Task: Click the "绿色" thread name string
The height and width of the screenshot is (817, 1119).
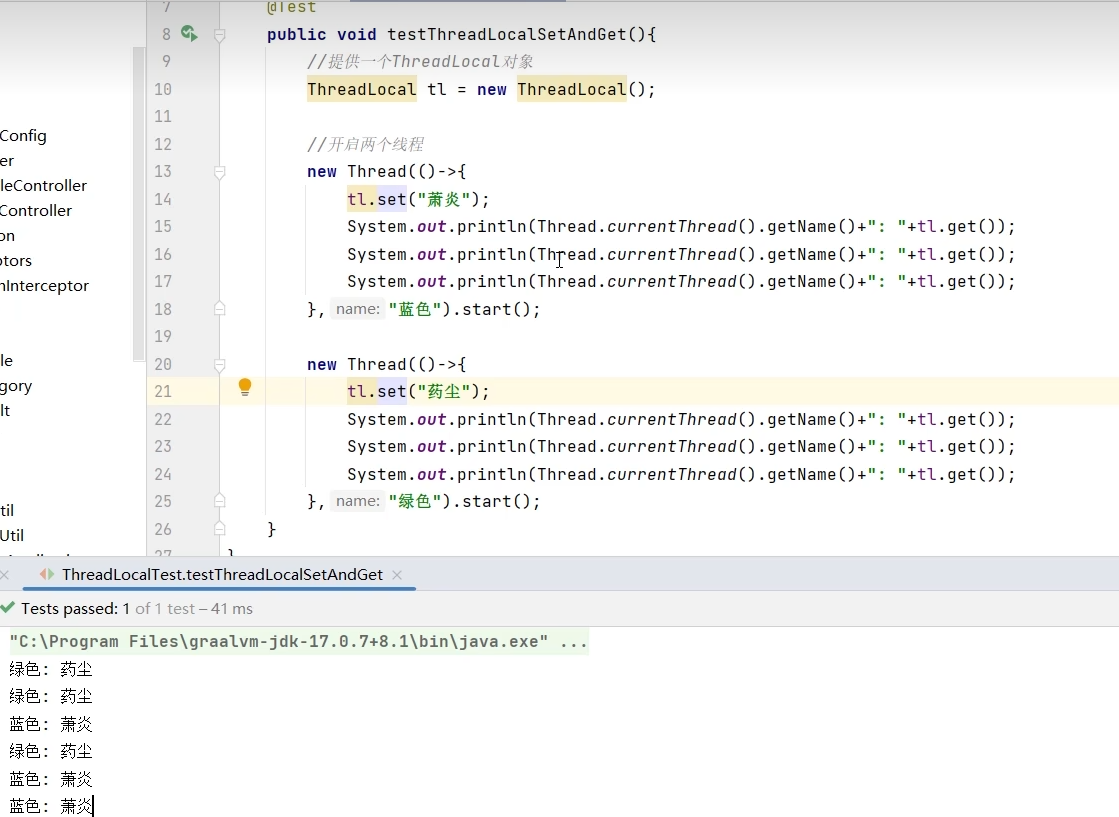Action: click(415, 501)
